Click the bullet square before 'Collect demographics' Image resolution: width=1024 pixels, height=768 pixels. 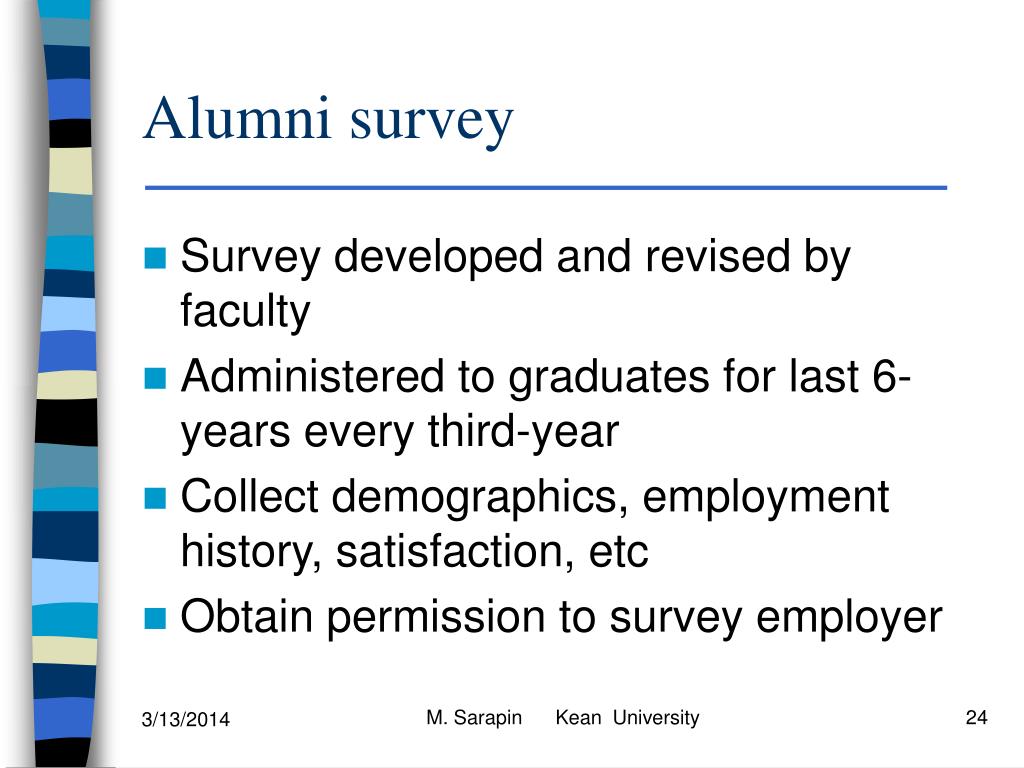[155, 498]
